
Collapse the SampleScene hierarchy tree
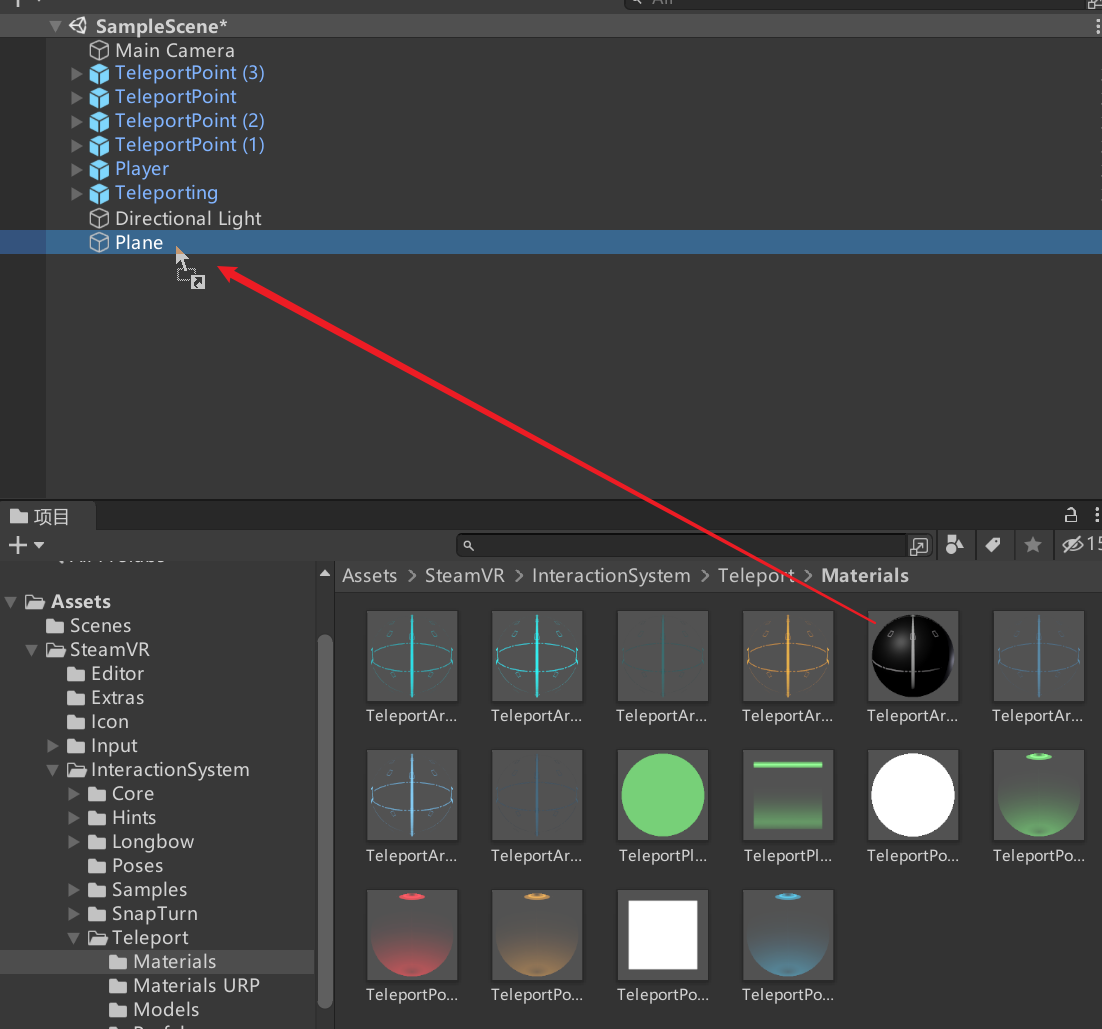point(55,26)
